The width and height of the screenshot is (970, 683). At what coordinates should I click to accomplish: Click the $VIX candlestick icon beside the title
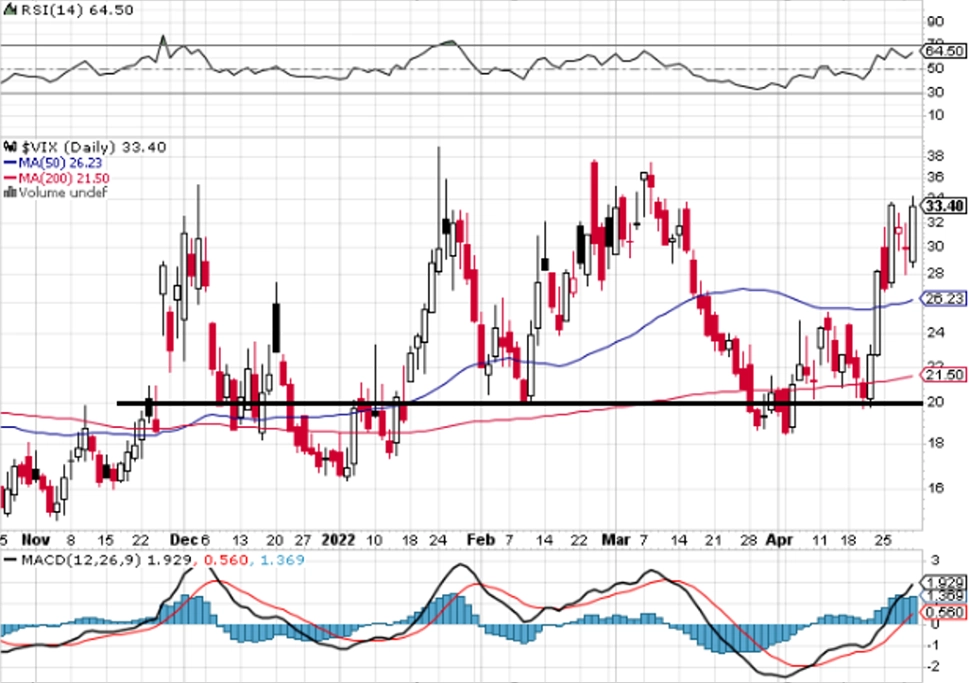(10, 147)
